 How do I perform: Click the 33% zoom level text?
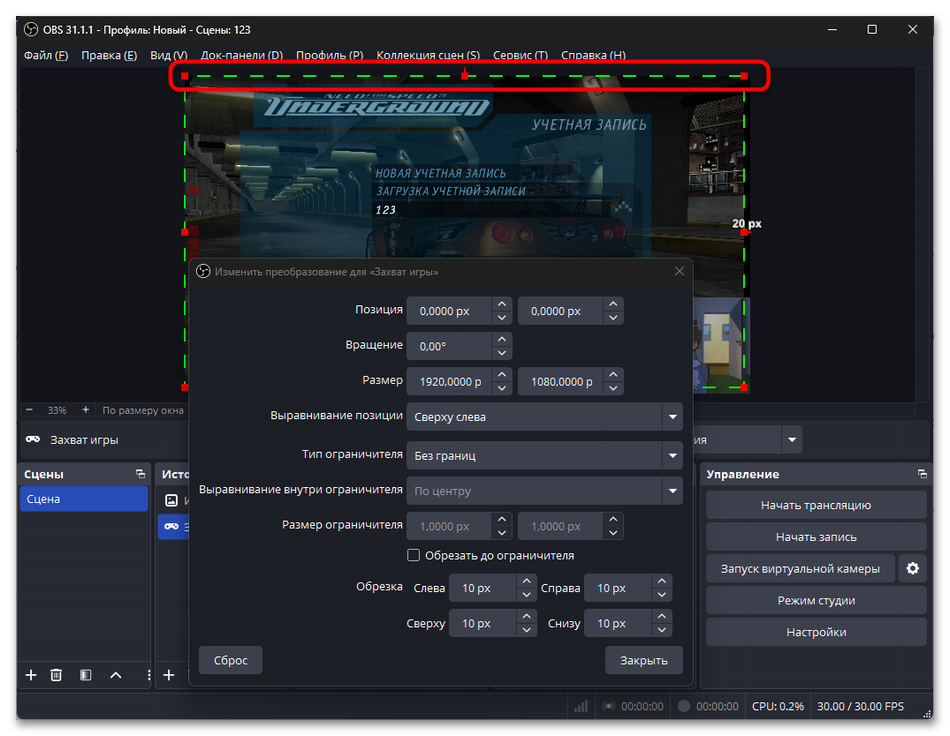57,410
